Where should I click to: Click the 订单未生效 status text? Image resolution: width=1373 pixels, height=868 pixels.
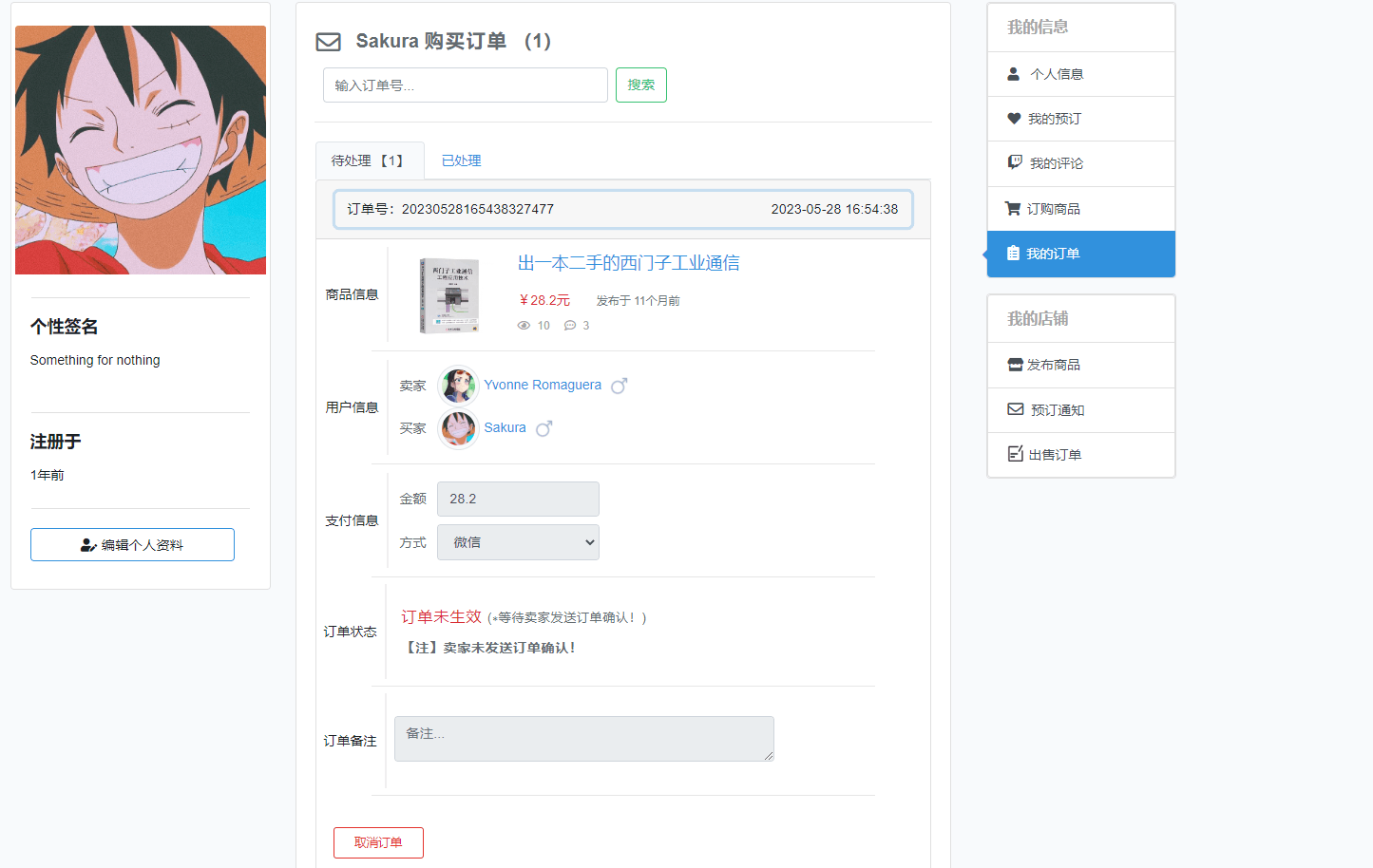point(441,616)
